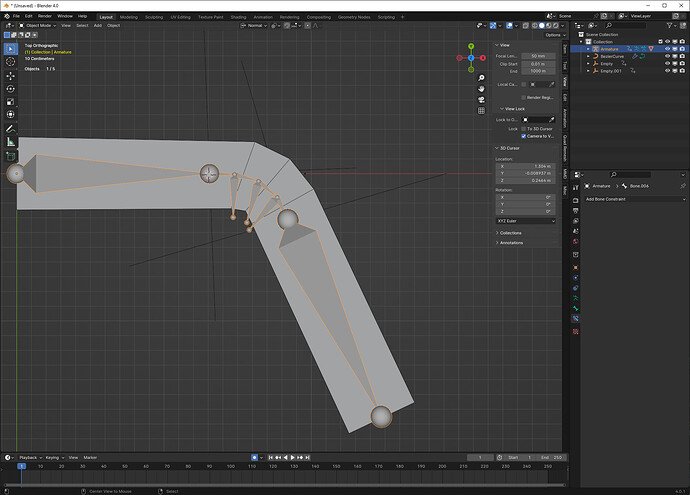This screenshot has width=690, height=495.
Task: Open the Render properties tab
Action: tap(576, 201)
